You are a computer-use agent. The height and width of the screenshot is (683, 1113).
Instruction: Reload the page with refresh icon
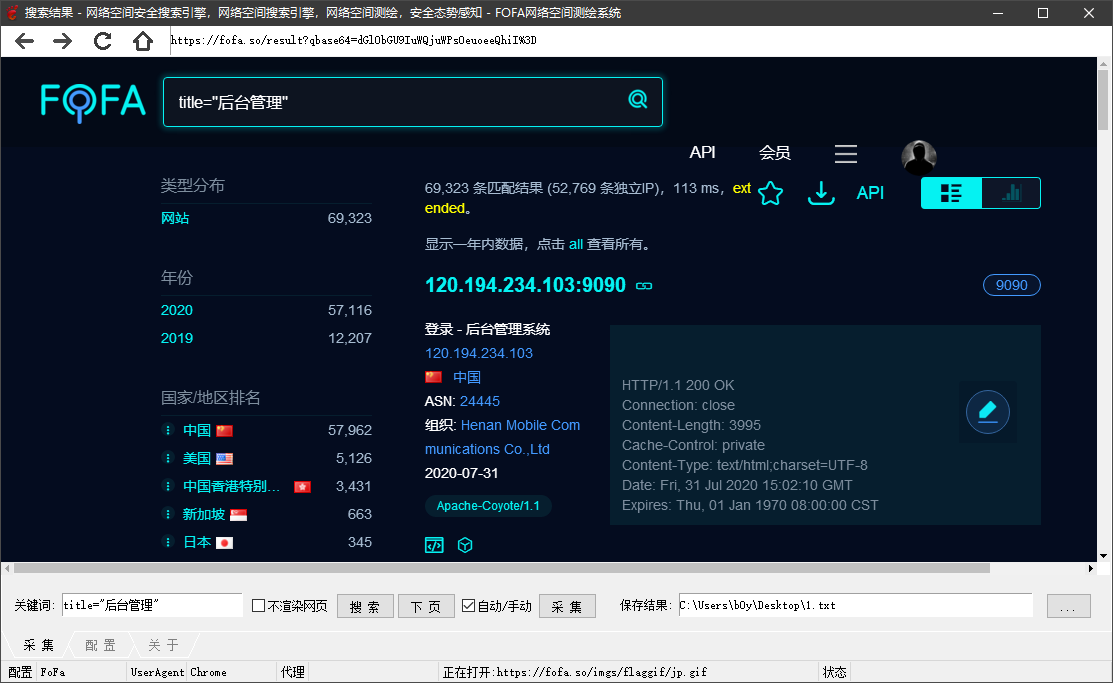(103, 41)
